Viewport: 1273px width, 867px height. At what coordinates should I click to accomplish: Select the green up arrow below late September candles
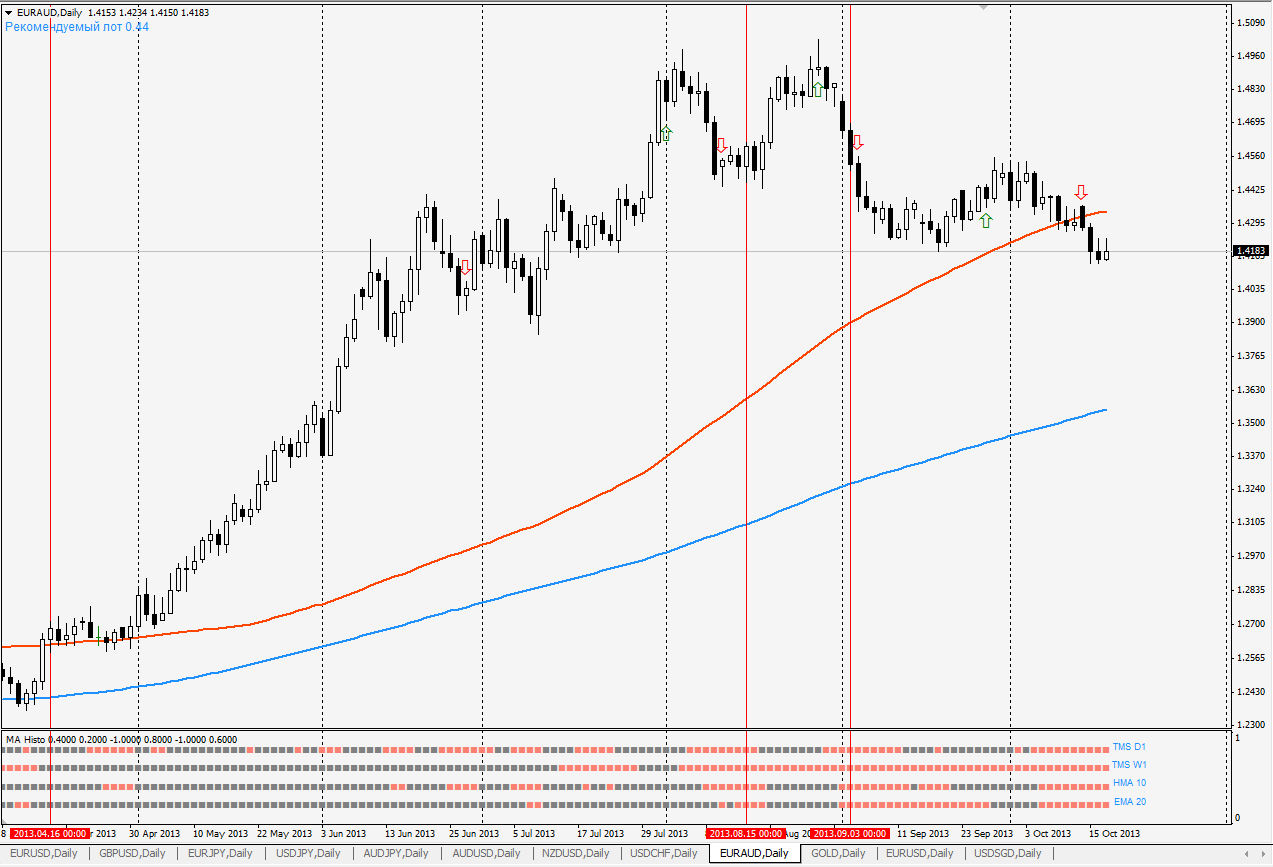click(986, 220)
